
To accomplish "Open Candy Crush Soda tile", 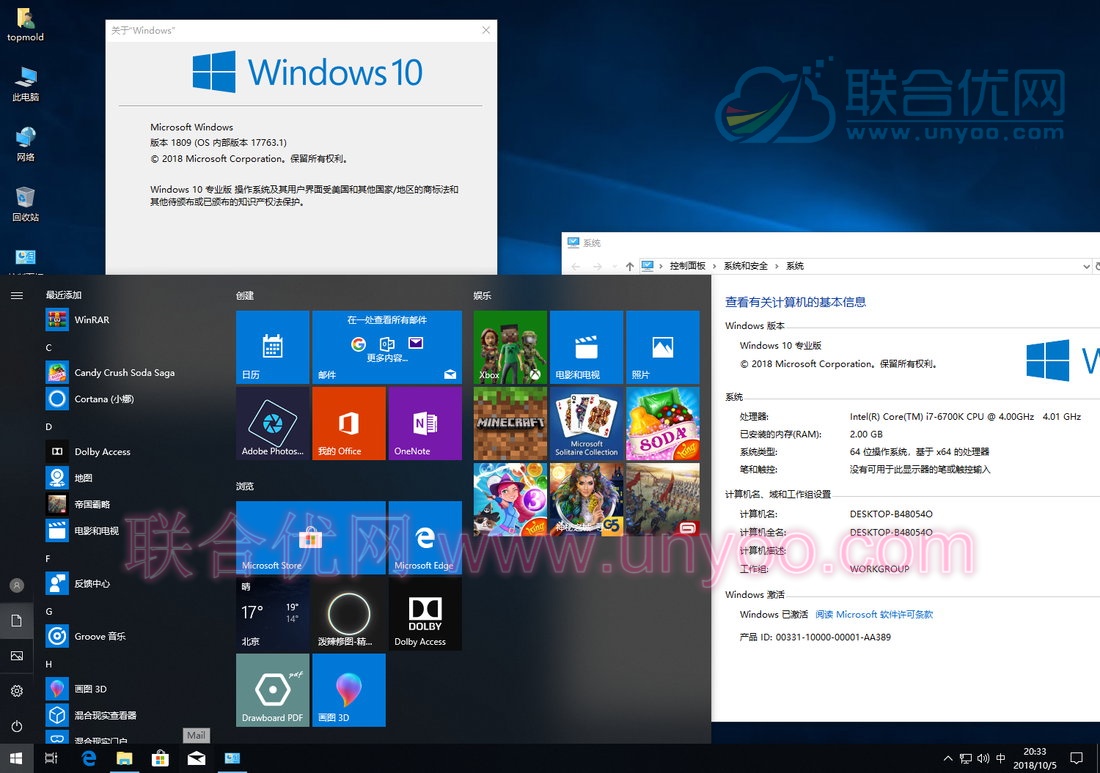I will [663, 424].
